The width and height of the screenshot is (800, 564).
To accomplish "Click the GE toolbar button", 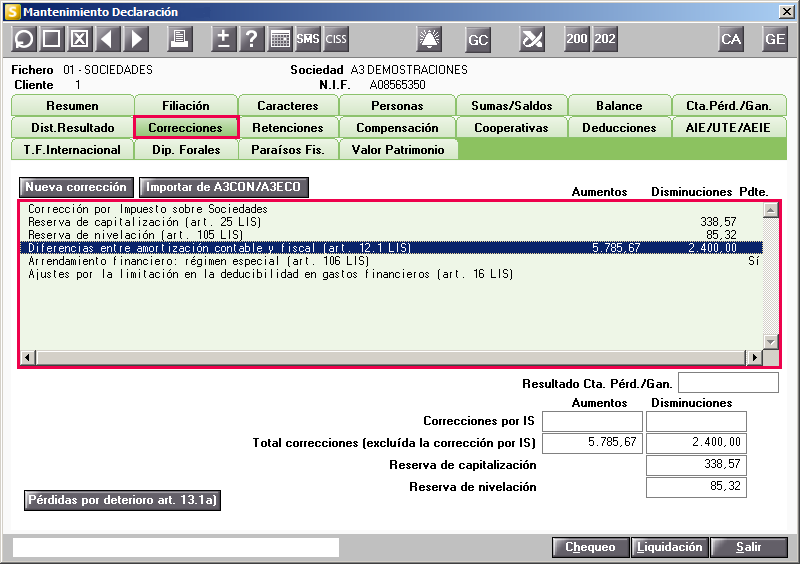I will [x=774, y=39].
